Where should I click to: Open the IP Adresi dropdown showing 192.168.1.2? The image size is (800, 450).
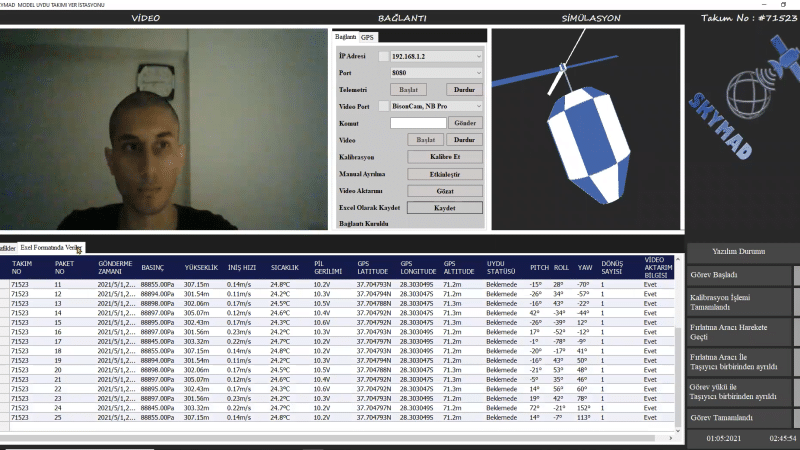436,57
